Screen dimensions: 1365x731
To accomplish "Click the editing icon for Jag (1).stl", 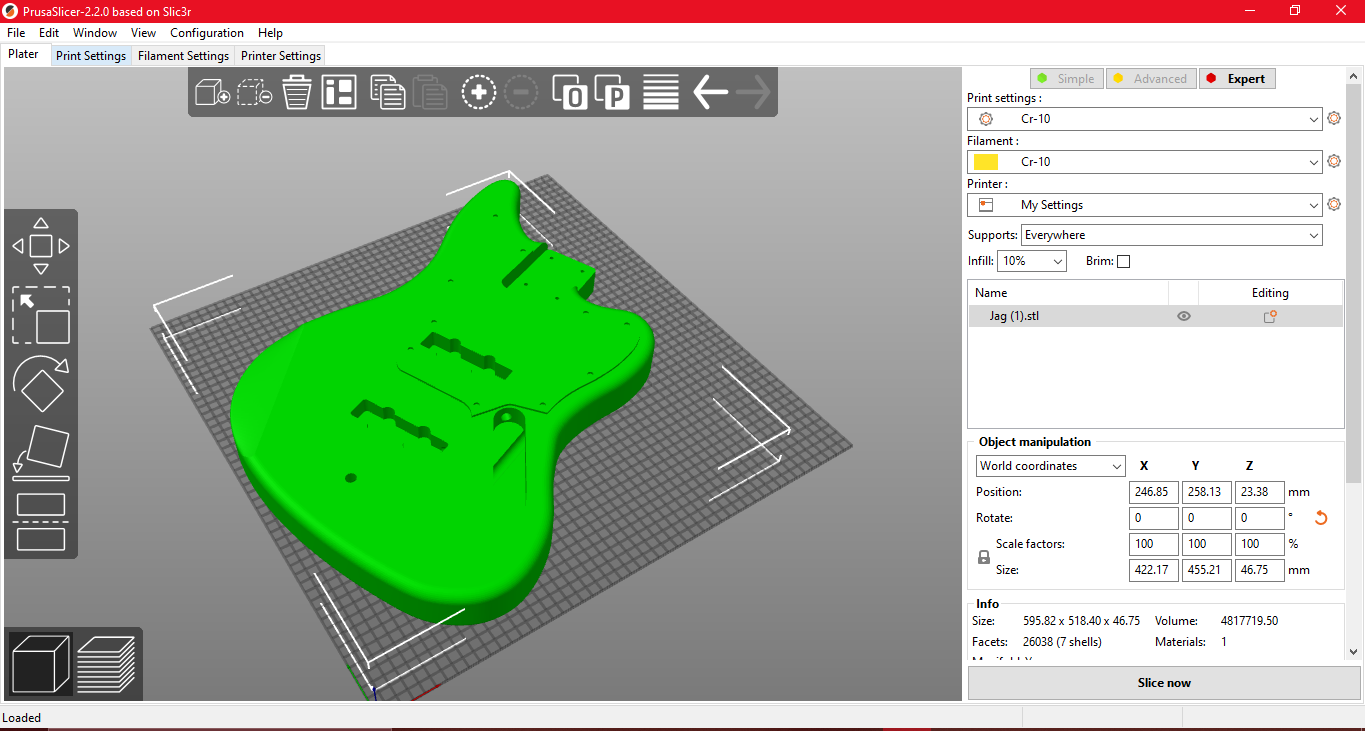I will pyautogui.click(x=1270, y=316).
